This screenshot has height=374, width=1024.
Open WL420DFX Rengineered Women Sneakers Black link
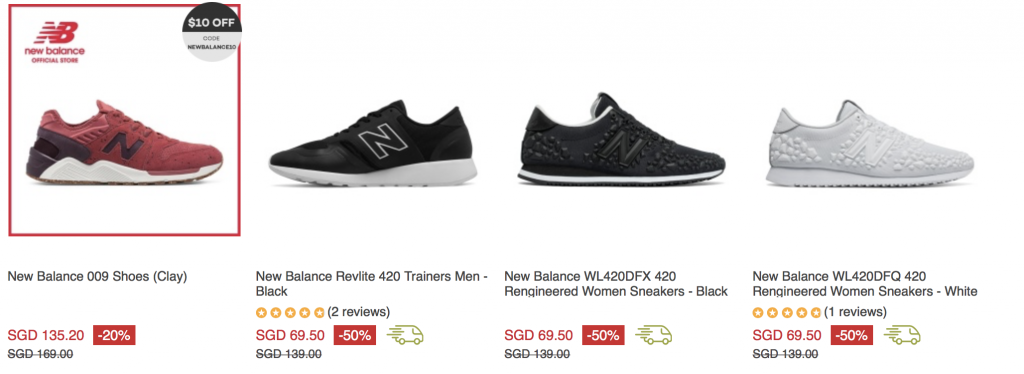tap(616, 284)
